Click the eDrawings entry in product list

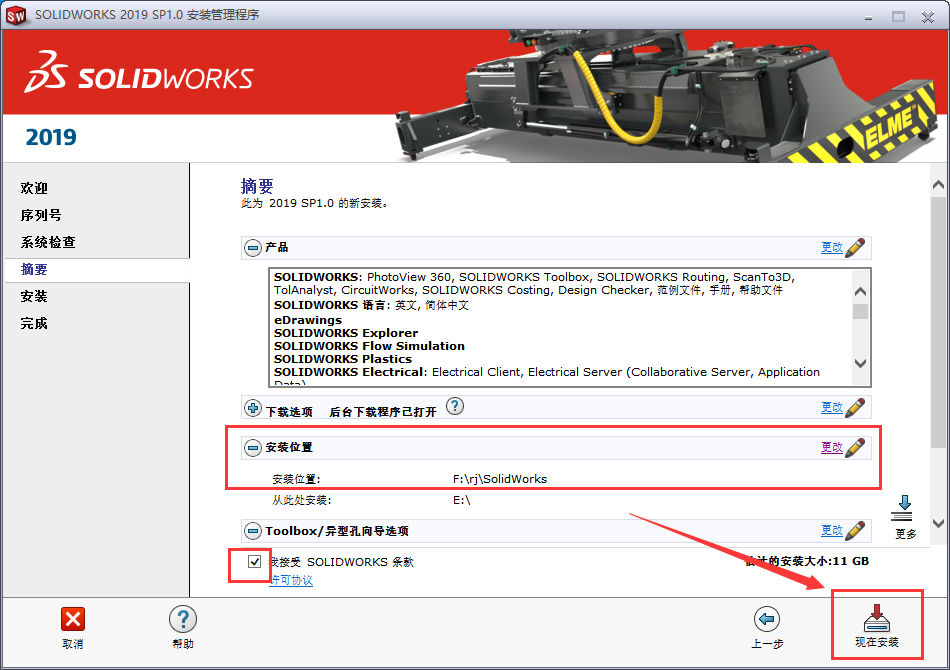coord(308,320)
